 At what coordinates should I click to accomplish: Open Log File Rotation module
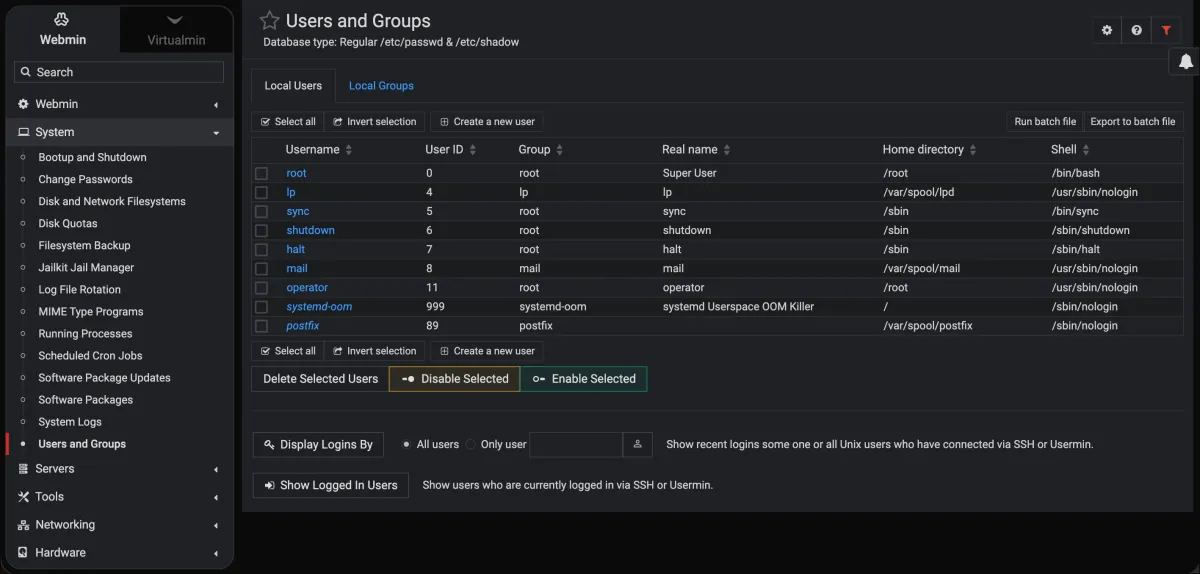click(79, 289)
